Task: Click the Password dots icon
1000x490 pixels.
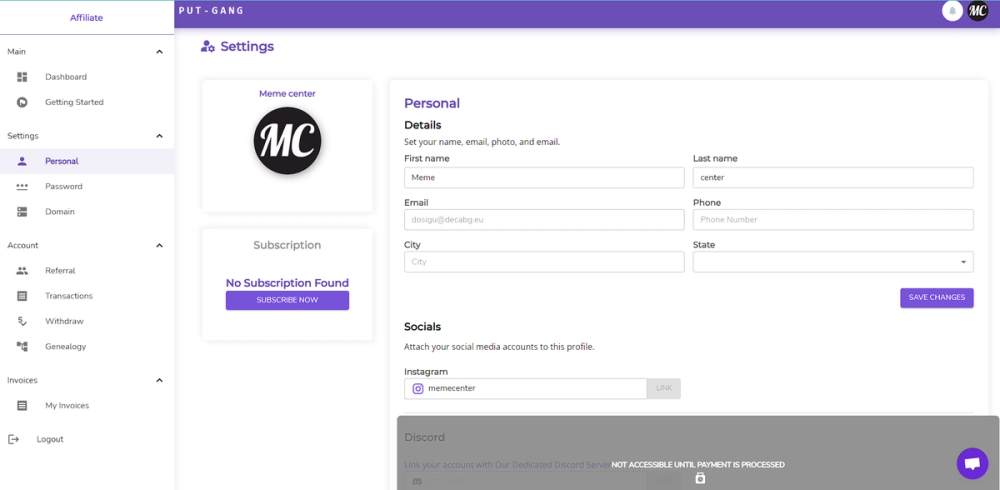Action: (22, 186)
